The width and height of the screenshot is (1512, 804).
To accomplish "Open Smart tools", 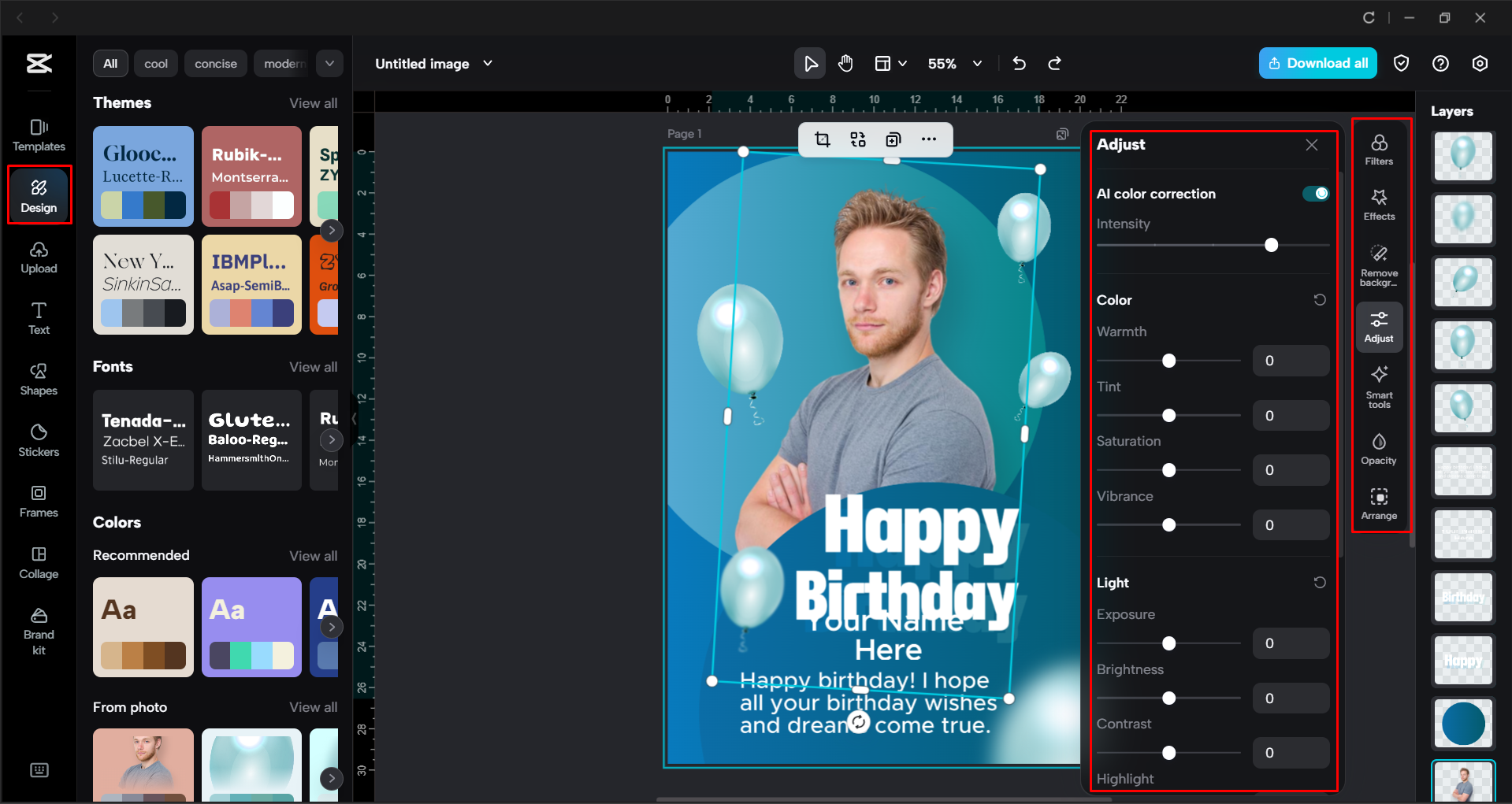I will pos(1378,386).
